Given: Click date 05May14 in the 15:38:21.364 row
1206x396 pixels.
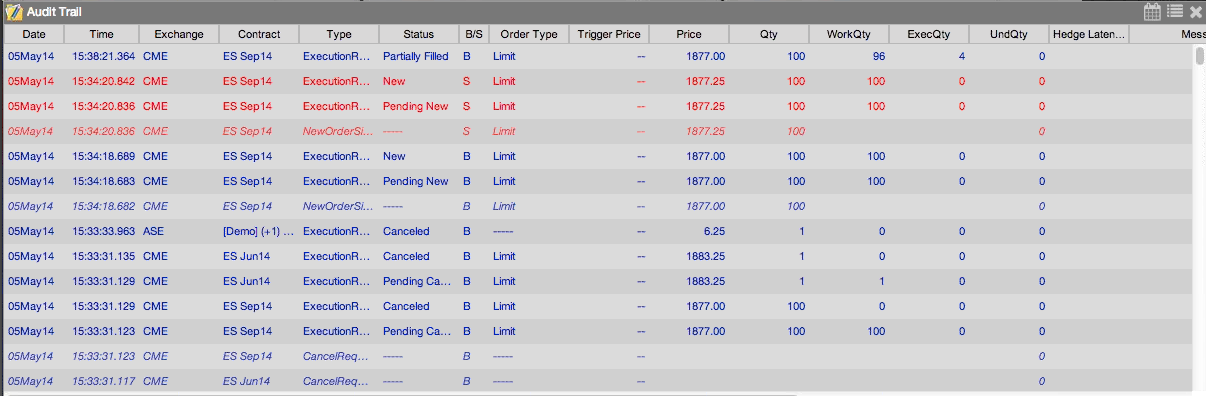Looking at the screenshot, I should coord(31,56).
